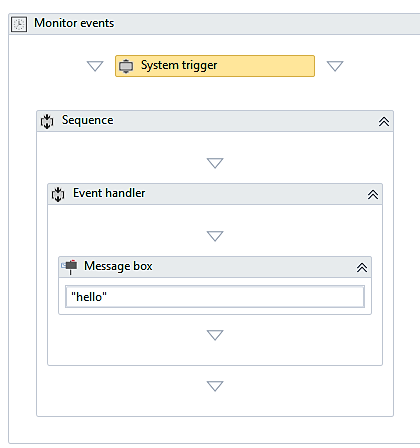This screenshot has height=448, width=420.
Task: Collapse the Message box activity
Action: click(362, 268)
